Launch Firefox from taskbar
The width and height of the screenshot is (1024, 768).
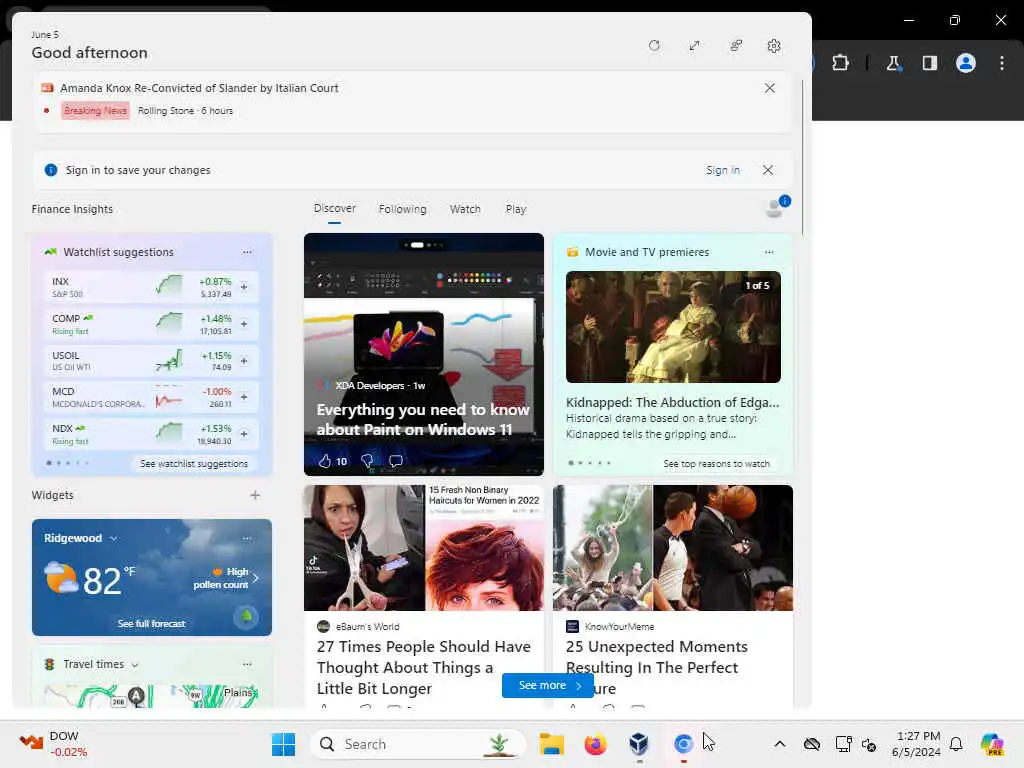coord(596,744)
